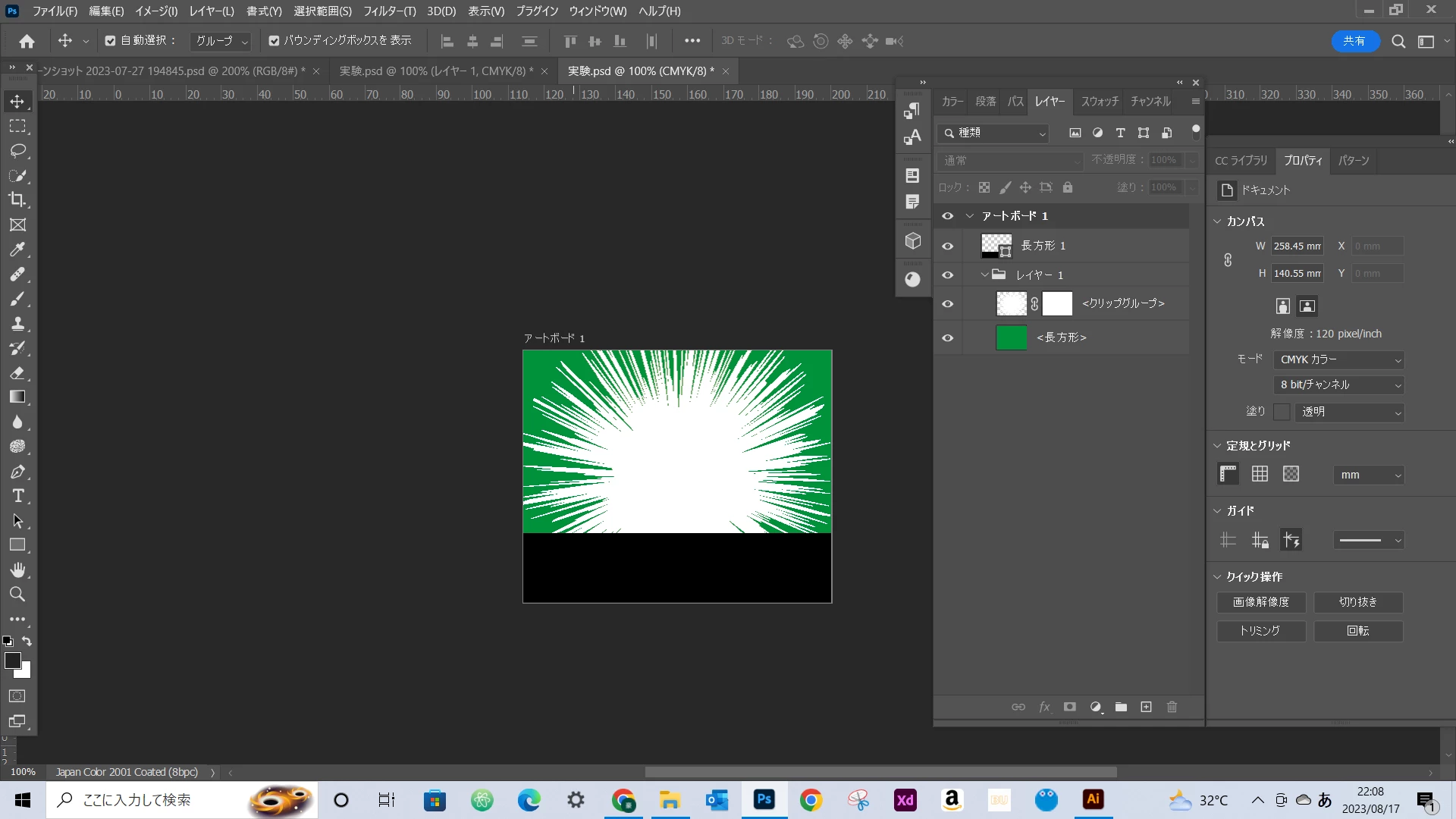Screen dimensions: 1456x819
Task: Open the モード CMYK カラー dropdown
Action: [x=1339, y=360]
